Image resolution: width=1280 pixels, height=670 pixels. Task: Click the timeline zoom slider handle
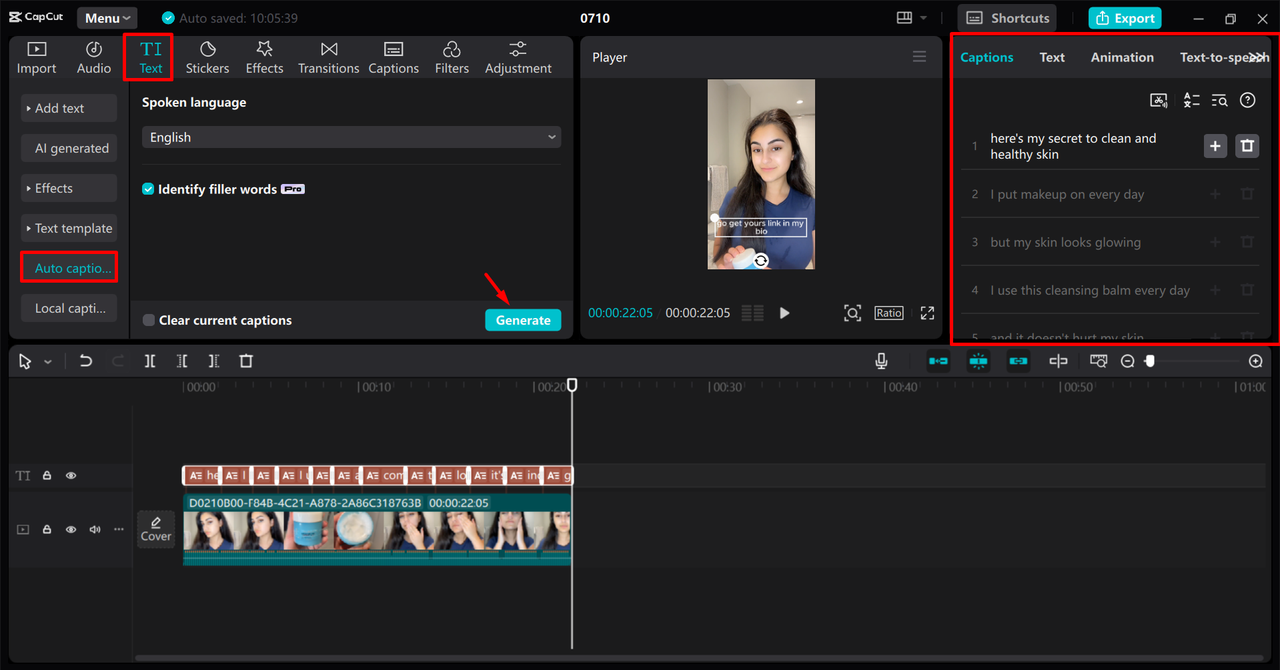1150,361
